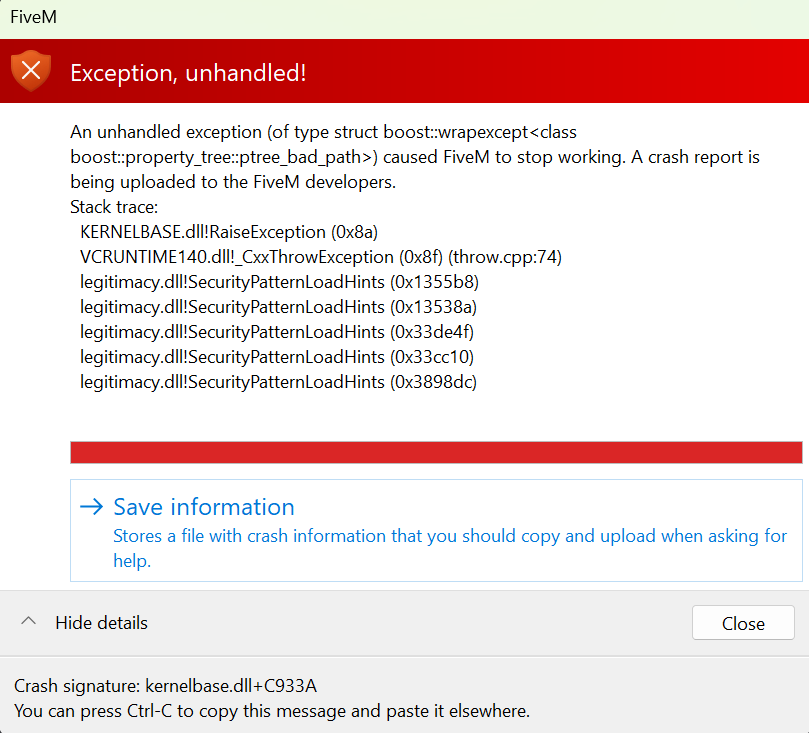Click the legitimacy.dll line ending 0x33de4f
The width and height of the screenshot is (809, 733).
pos(277,332)
